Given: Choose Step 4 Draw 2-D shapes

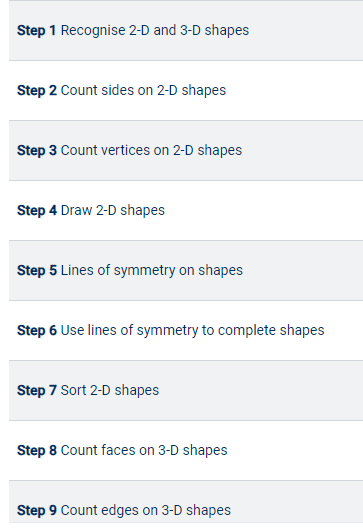Looking at the screenshot, I should [x=186, y=211].
